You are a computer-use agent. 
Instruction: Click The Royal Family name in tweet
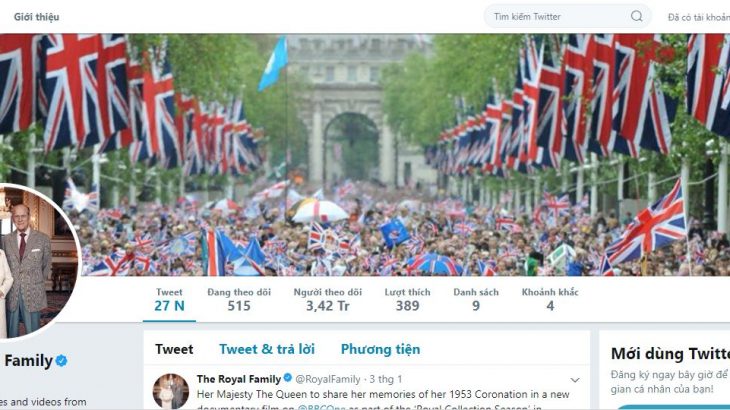point(239,379)
